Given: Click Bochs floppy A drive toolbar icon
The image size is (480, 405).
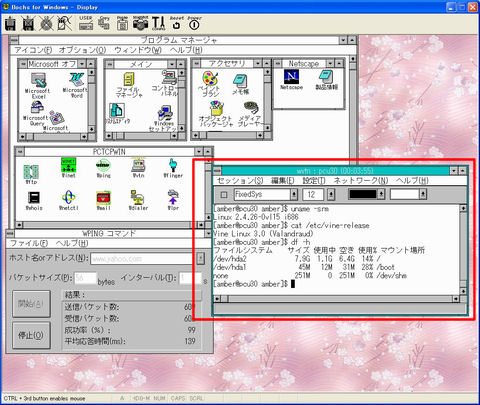Looking at the screenshot, I should (11, 24).
